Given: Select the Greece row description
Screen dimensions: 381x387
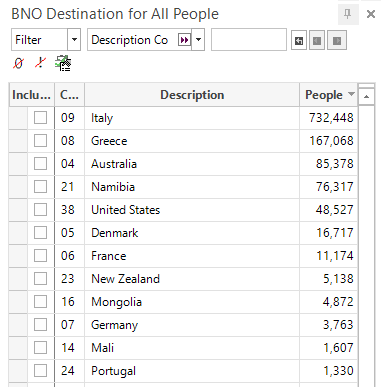Looking at the screenshot, I should point(109,141).
